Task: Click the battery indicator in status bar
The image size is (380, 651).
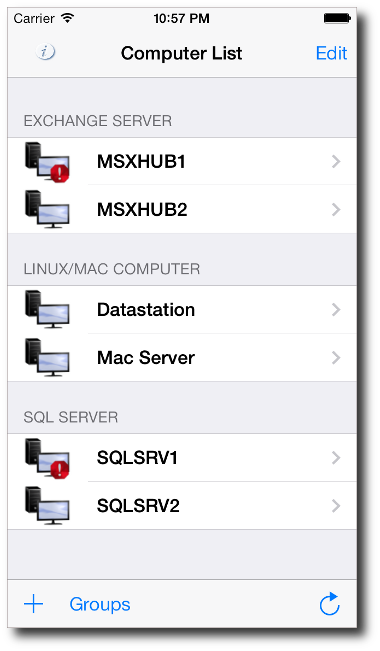Action: point(337,18)
